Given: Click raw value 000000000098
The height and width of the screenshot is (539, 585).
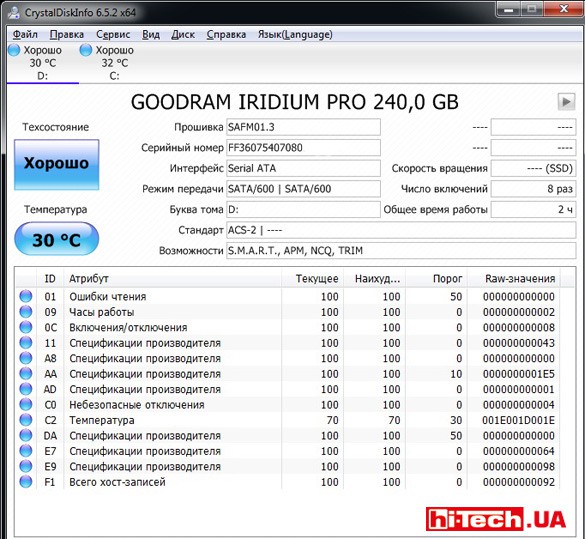Looking at the screenshot, I should 519,466.
